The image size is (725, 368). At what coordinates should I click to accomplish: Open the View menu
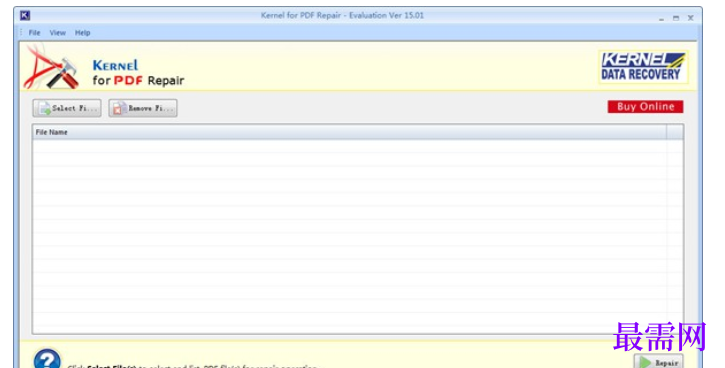coord(57,33)
